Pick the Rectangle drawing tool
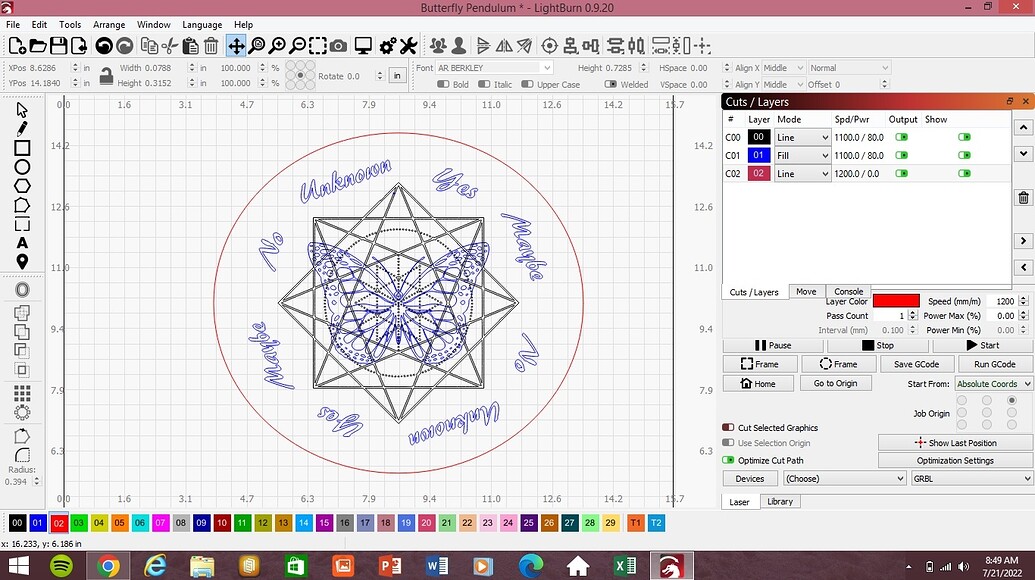 pyautogui.click(x=22, y=148)
